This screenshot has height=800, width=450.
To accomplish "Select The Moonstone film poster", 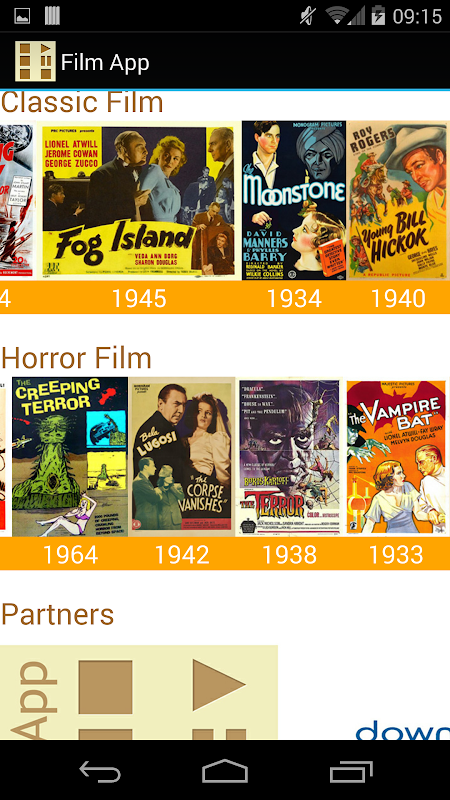I will click(294, 201).
